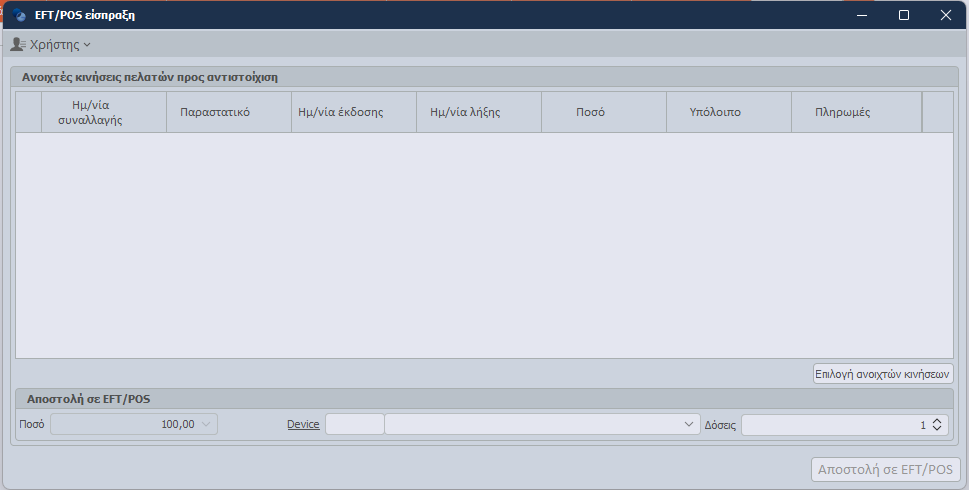Image resolution: width=969 pixels, height=490 pixels.
Task: Click the Device code input box
Action: (x=355, y=424)
